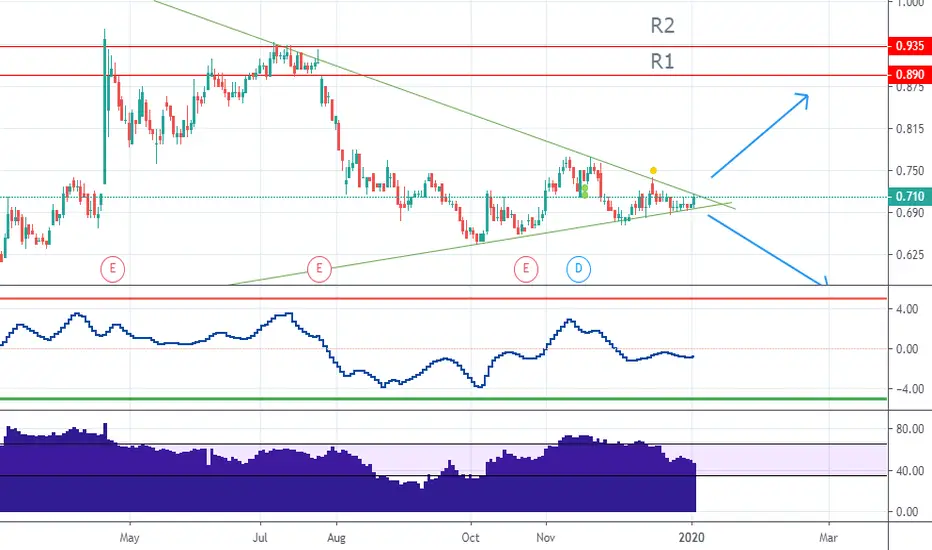Open the earnings marker E below late October
The height and width of the screenshot is (550, 932).
tap(525, 269)
